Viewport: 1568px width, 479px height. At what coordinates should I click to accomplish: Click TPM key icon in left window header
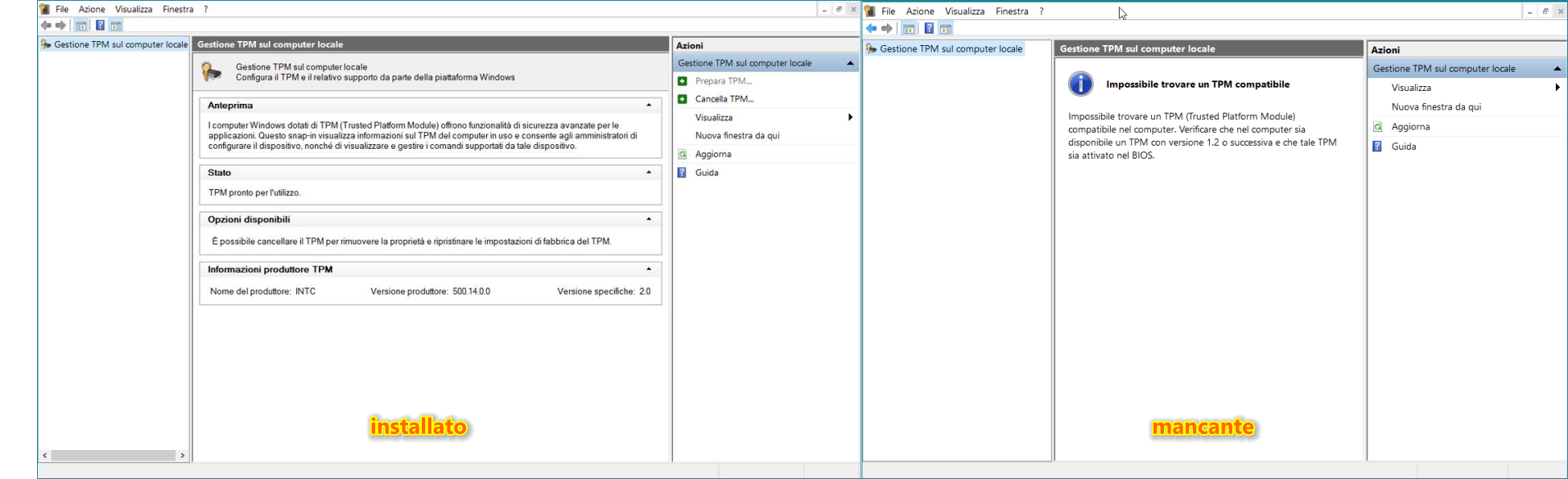[x=212, y=72]
